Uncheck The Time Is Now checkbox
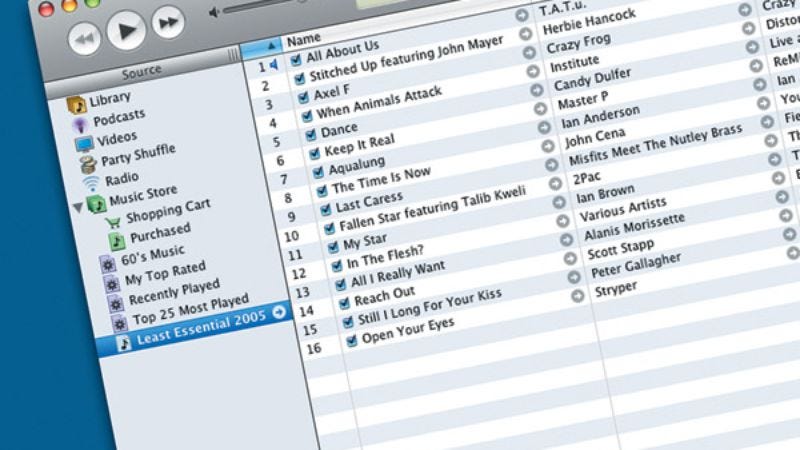The image size is (800, 450). 321,191
